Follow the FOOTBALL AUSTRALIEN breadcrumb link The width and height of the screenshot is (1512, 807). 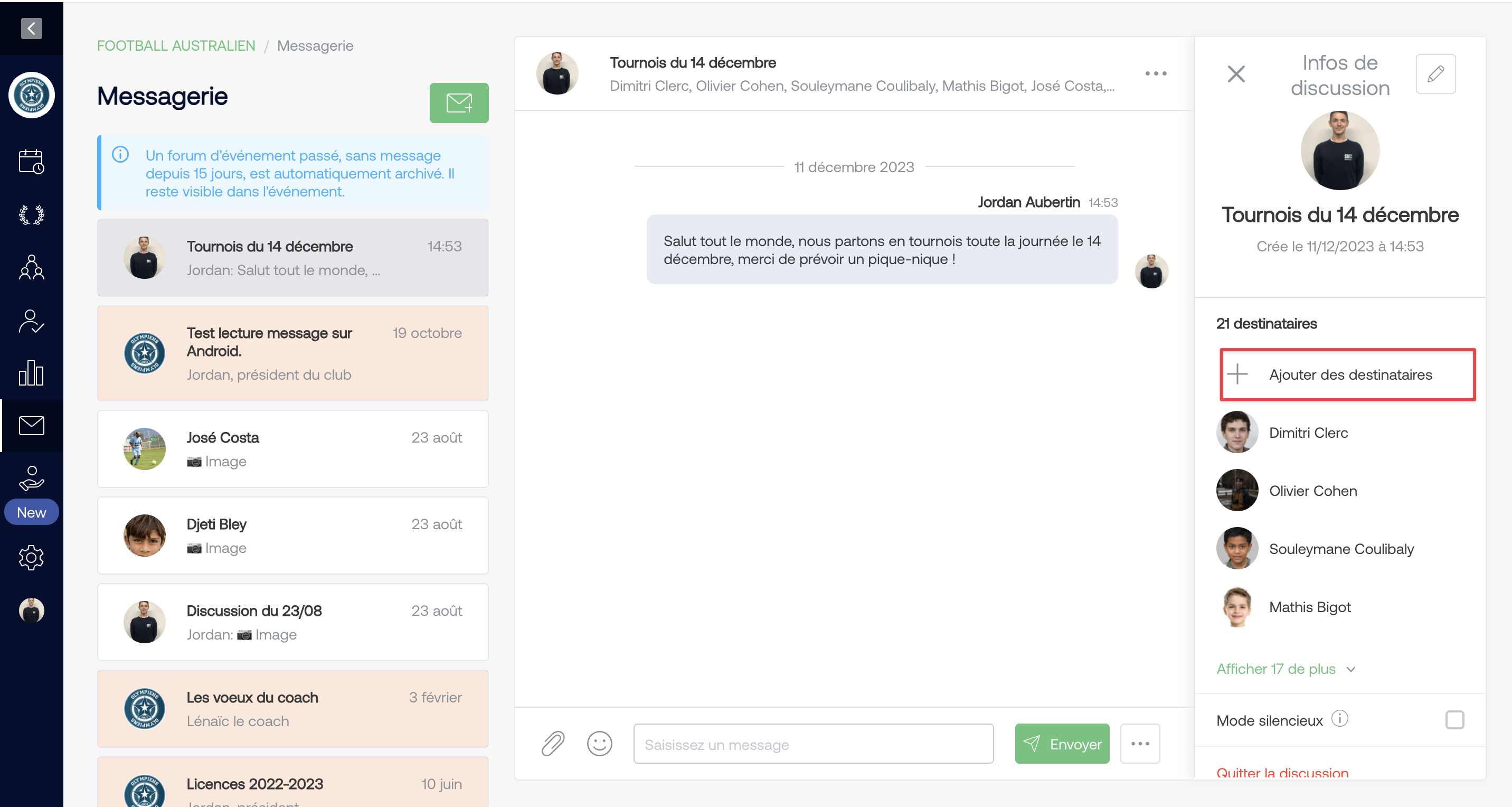(x=176, y=46)
